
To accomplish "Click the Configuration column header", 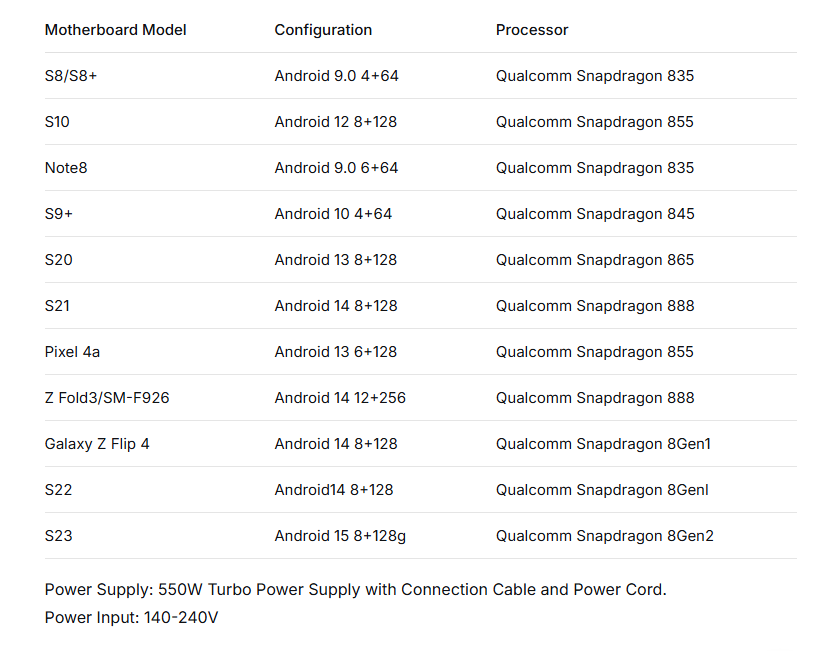I will click(323, 30).
